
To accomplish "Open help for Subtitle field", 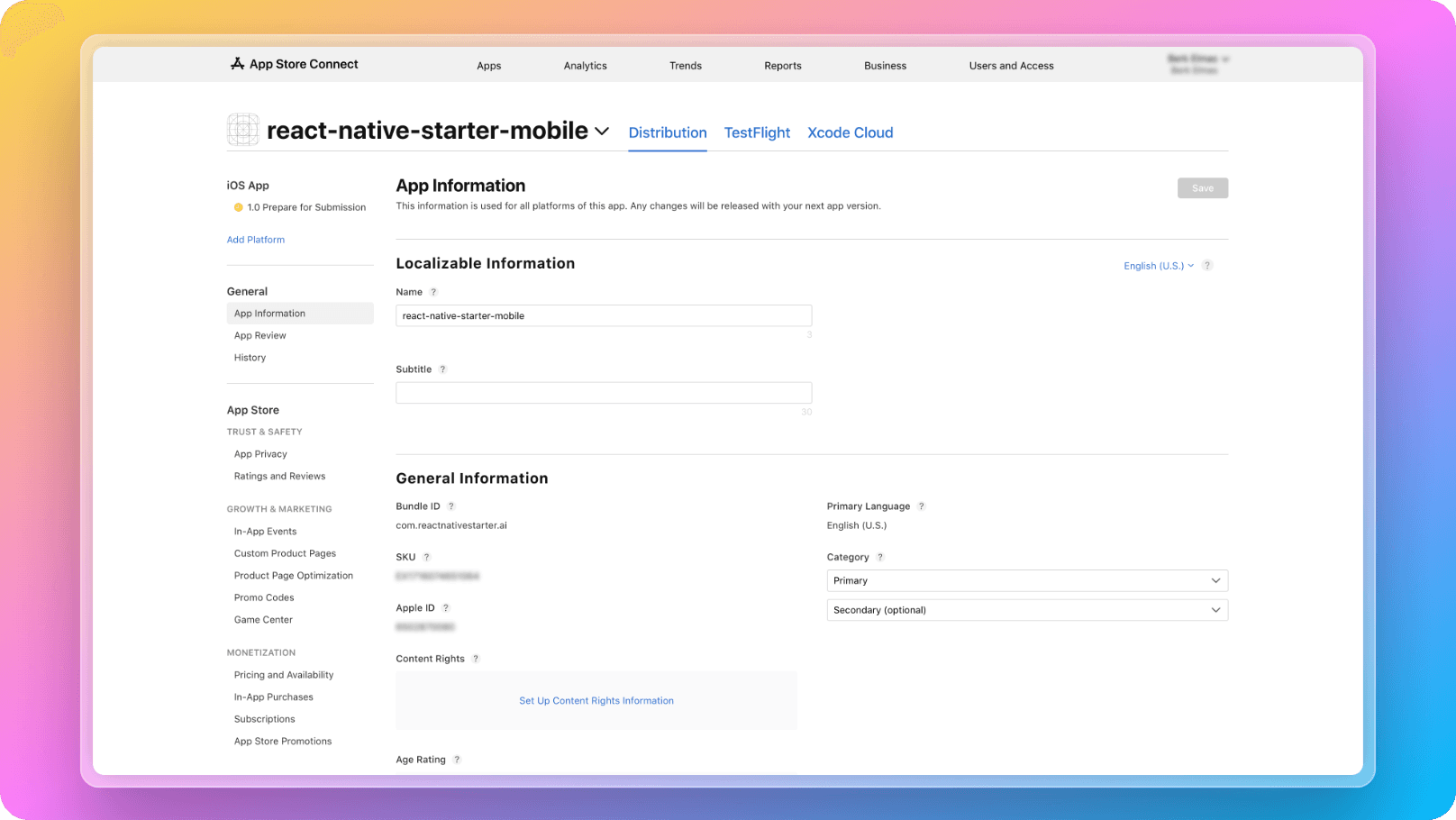I will pos(442,369).
